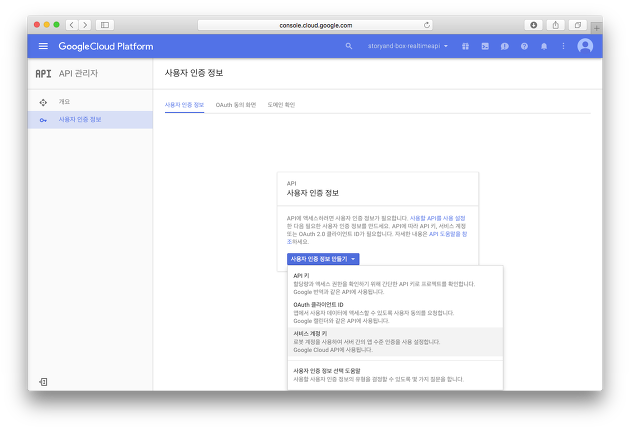The height and width of the screenshot is (430, 630).
Task: Click Google Cloud Platform logo text
Action: click(x=106, y=46)
